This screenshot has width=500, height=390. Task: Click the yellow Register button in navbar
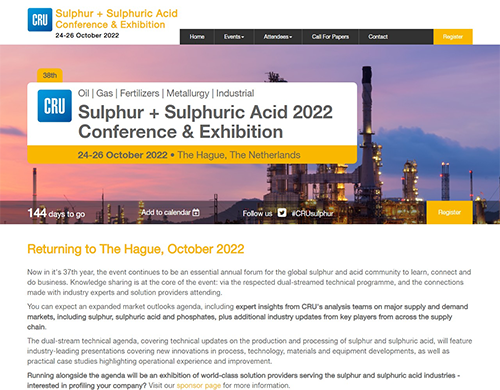click(453, 37)
